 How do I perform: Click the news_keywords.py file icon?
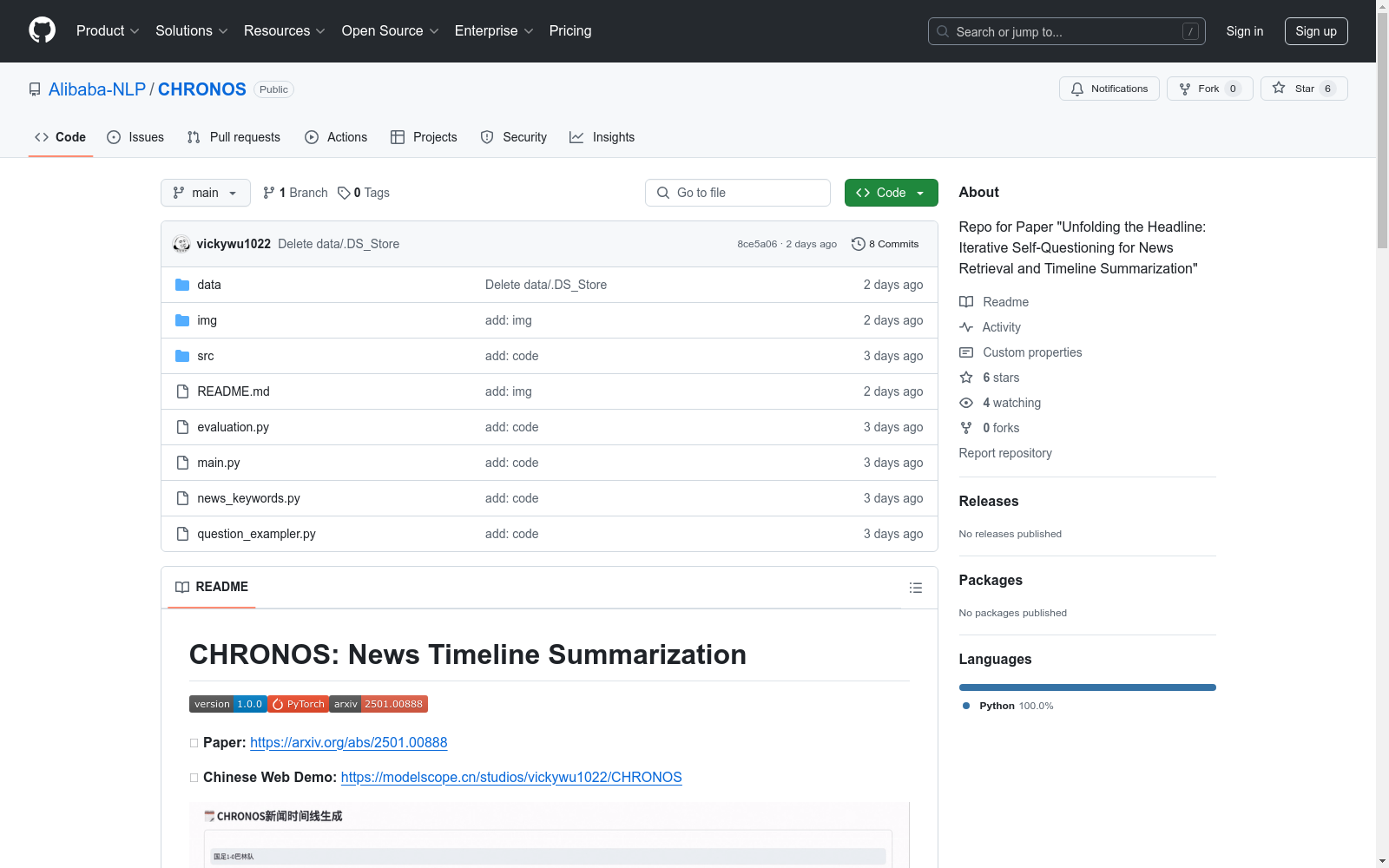(x=182, y=498)
